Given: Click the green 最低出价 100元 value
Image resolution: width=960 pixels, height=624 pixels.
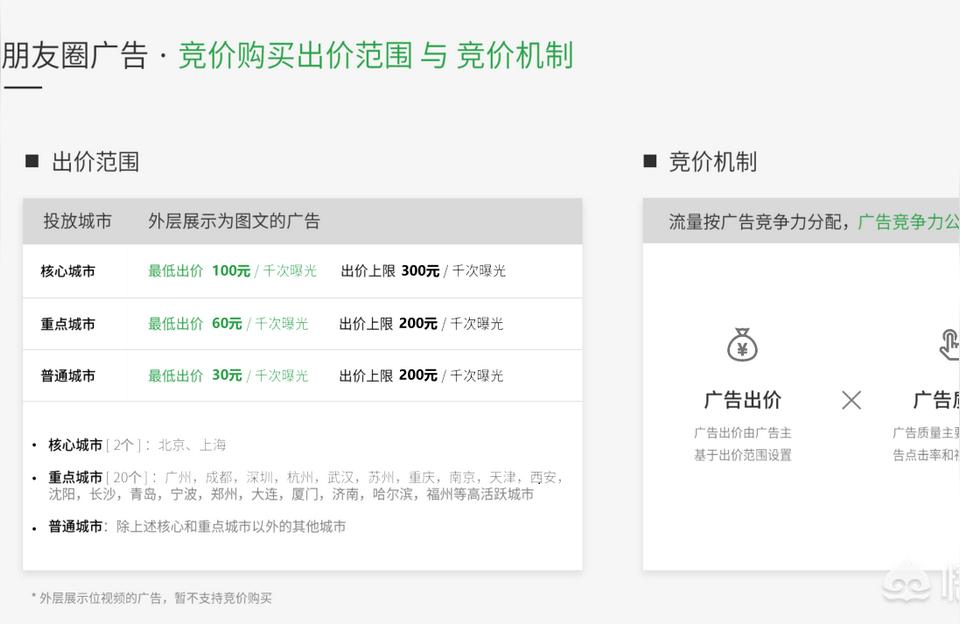Looking at the screenshot, I should tap(232, 271).
